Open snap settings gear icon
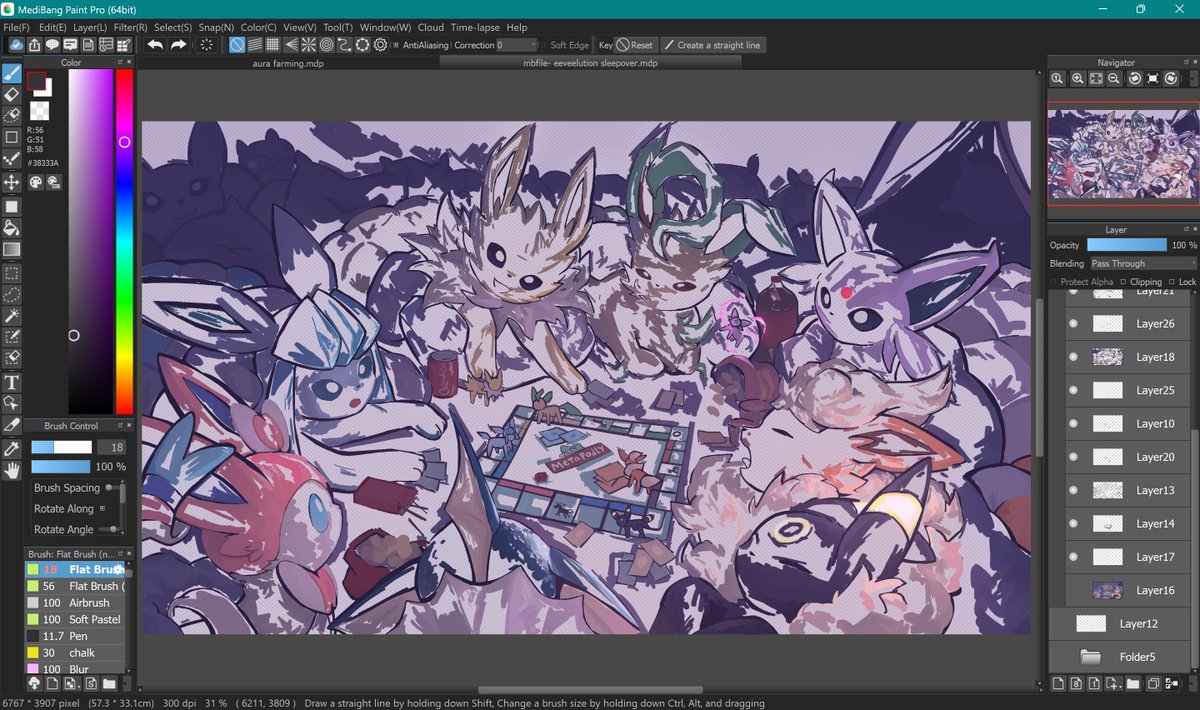The image size is (1200, 710). click(381, 45)
